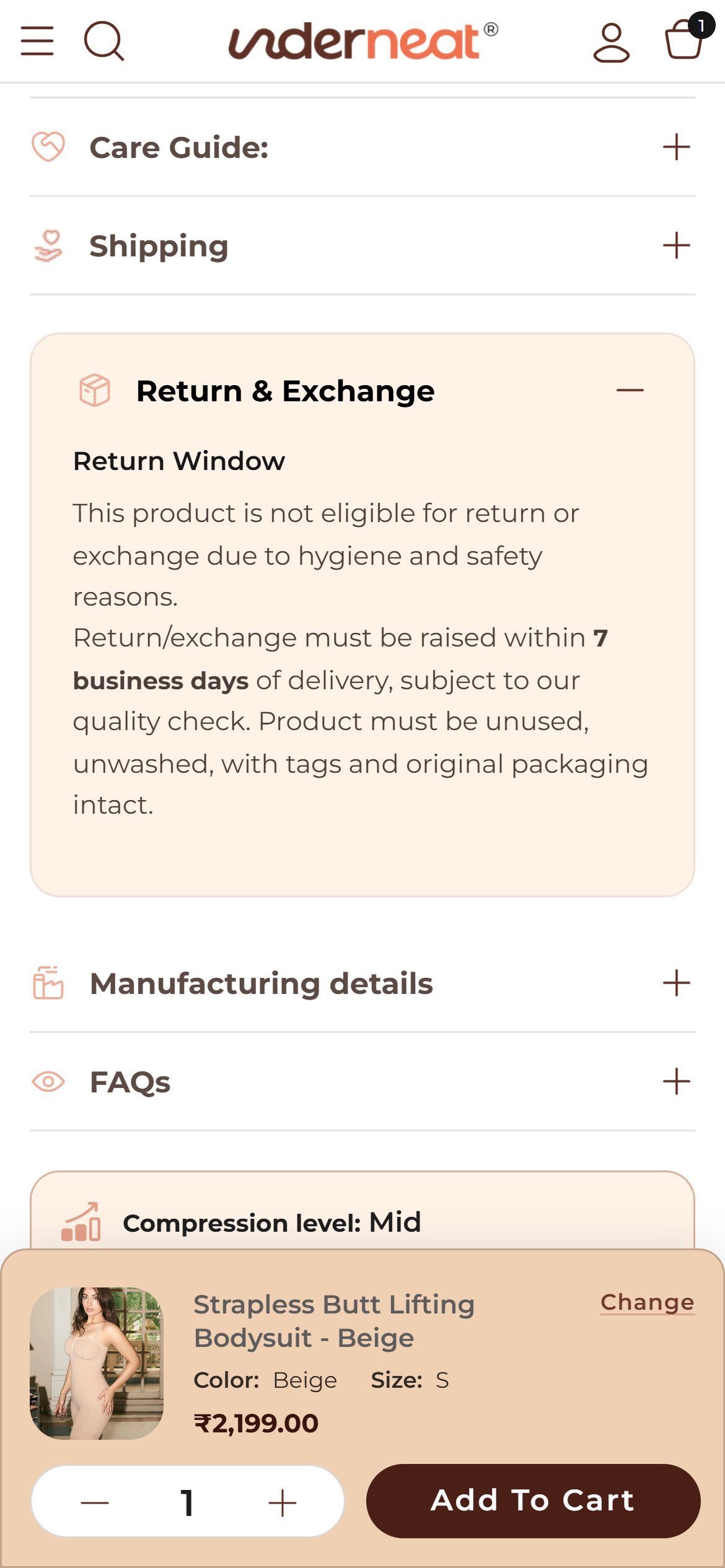The width and height of the screenshot is (725, 1568).
Task: Click the Care Guide heart icon
Action: [48, 147]
